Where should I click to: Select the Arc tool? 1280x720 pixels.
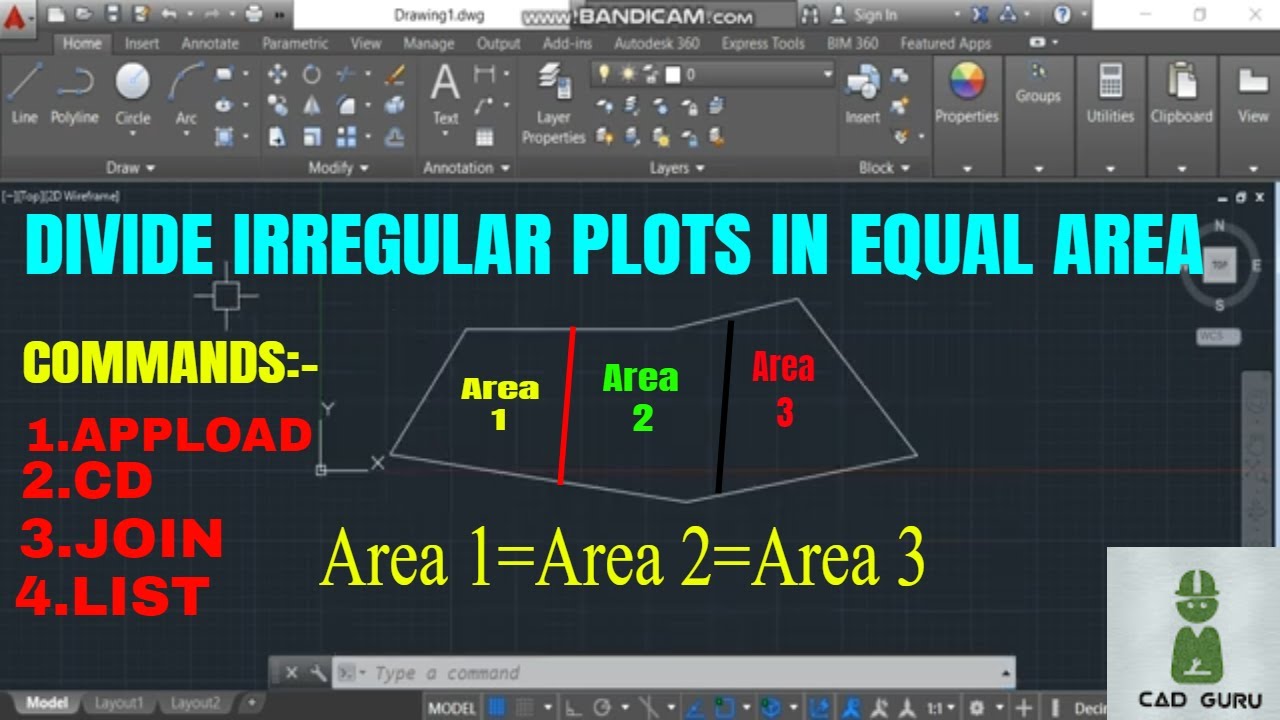[186, 93]
